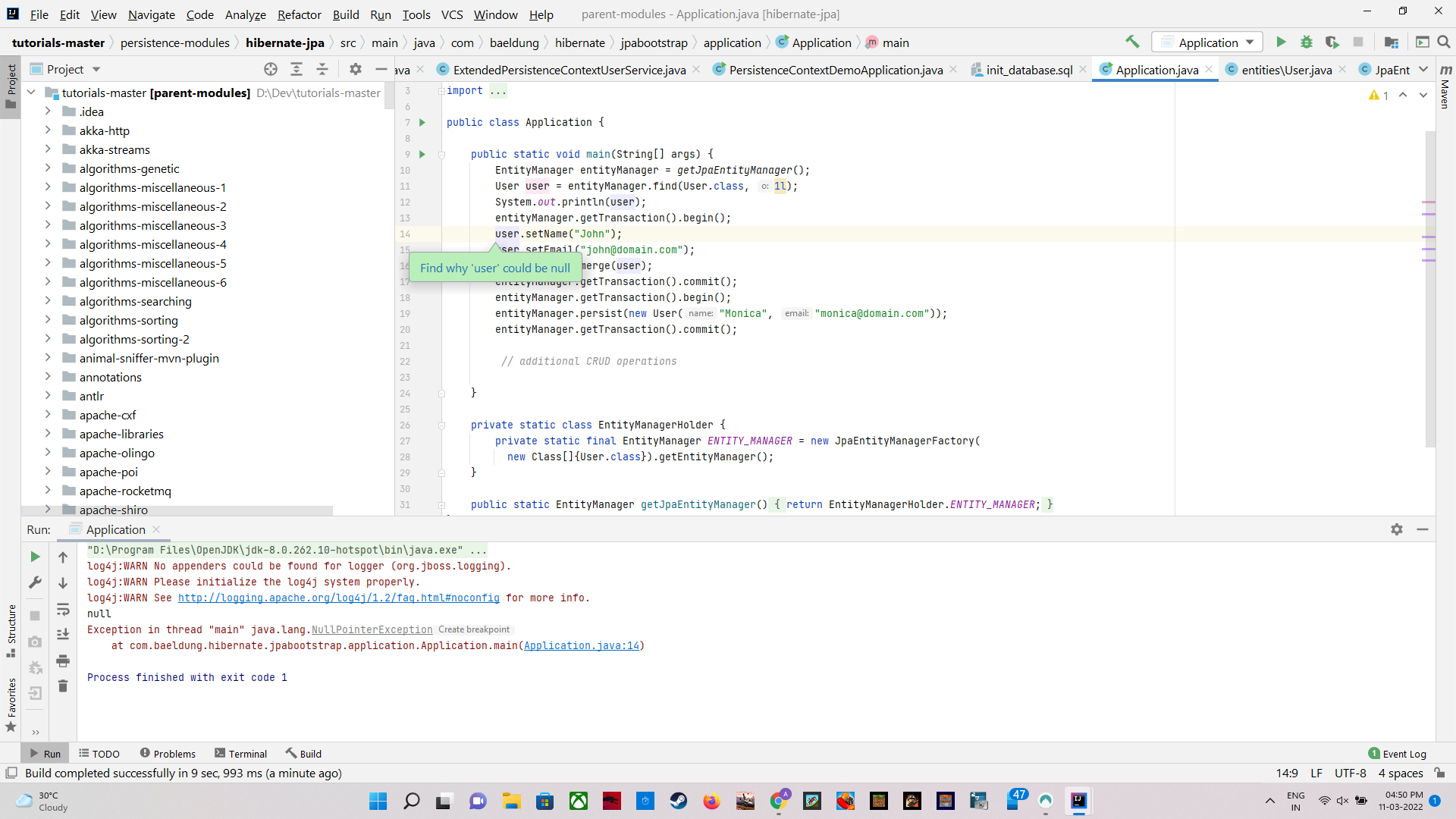Clear all console output with the trash icon
This screenshot has width=1456, height=819.
[64, 686]
